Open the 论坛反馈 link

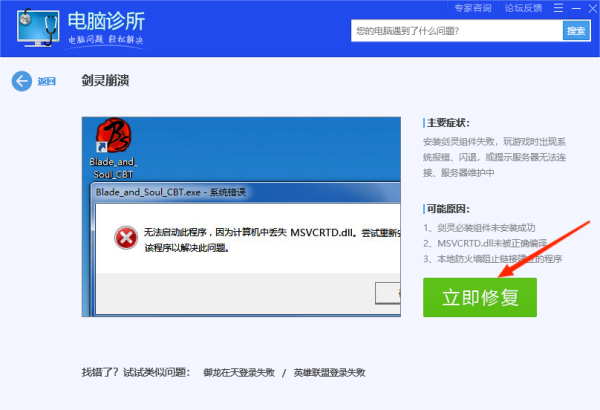pos(523,8)
